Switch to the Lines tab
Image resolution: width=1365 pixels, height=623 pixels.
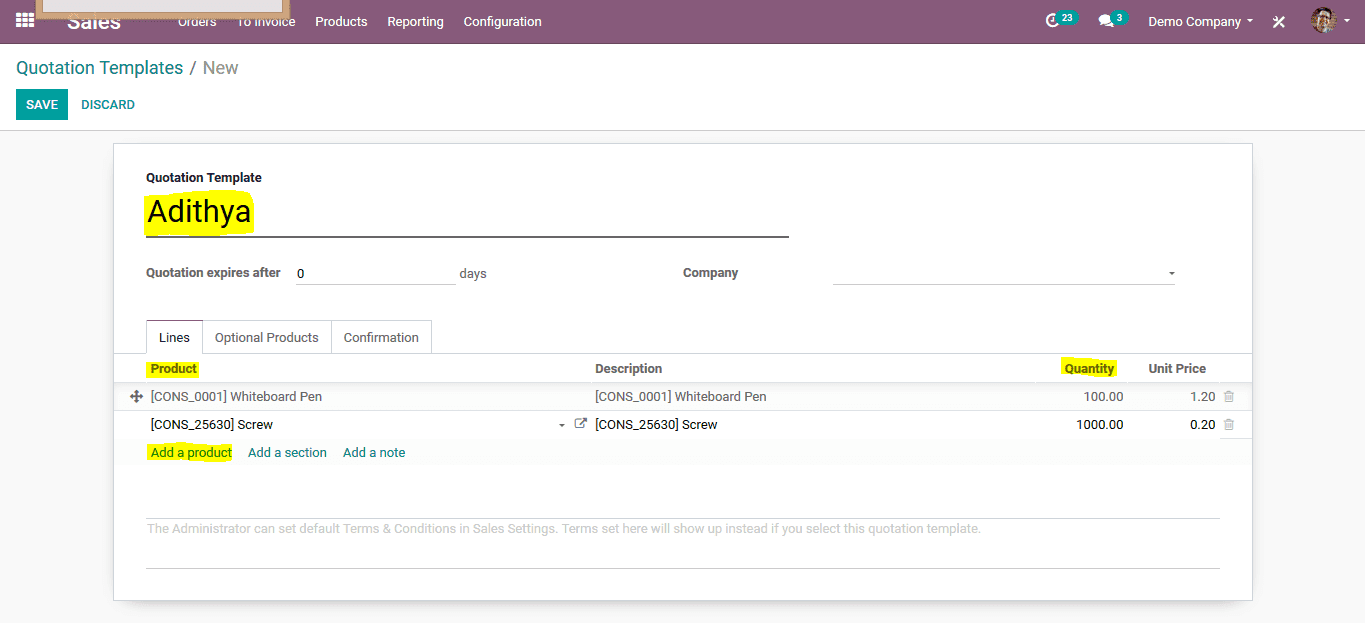pos(175,337)
